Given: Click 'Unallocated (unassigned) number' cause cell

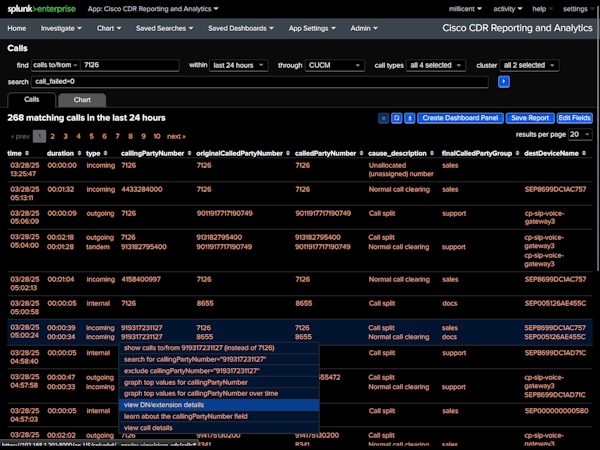Looking at the screenshot, I should 401,170.
